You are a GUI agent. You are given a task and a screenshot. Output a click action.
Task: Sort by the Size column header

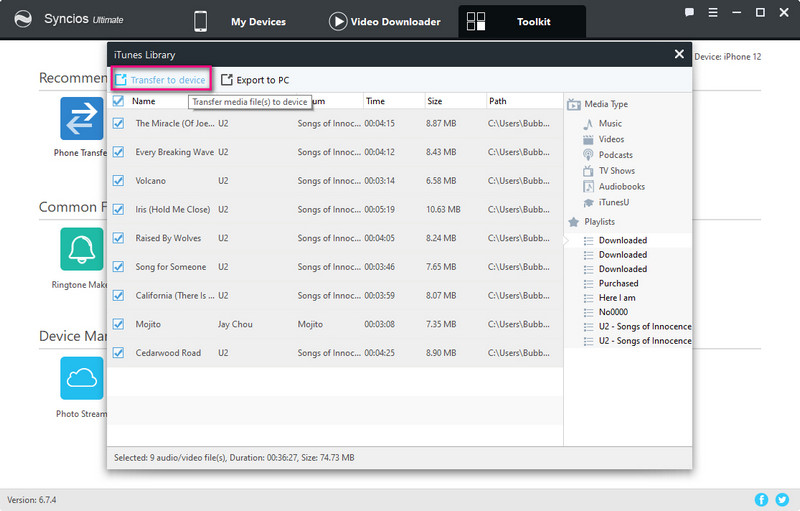pos(435,101)
